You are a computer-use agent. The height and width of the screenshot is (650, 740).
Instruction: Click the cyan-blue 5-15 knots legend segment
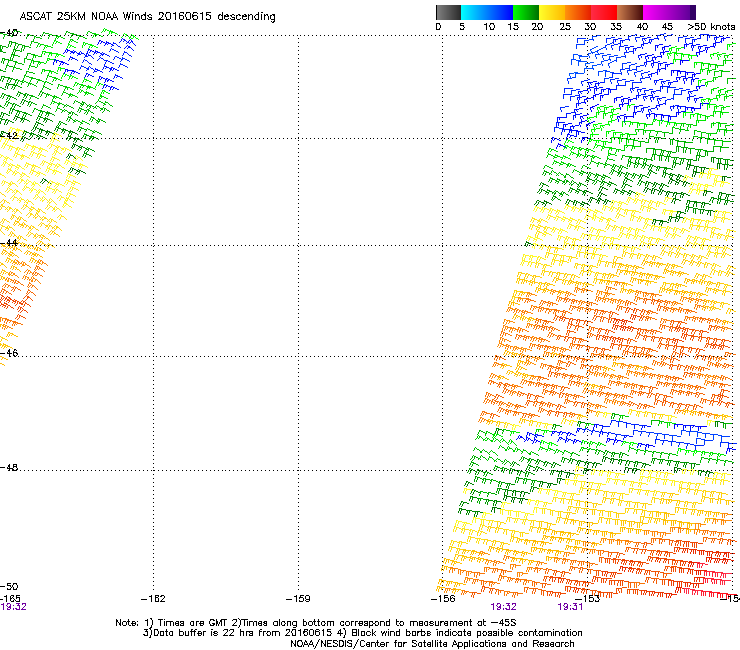click(x=487, y=12)
